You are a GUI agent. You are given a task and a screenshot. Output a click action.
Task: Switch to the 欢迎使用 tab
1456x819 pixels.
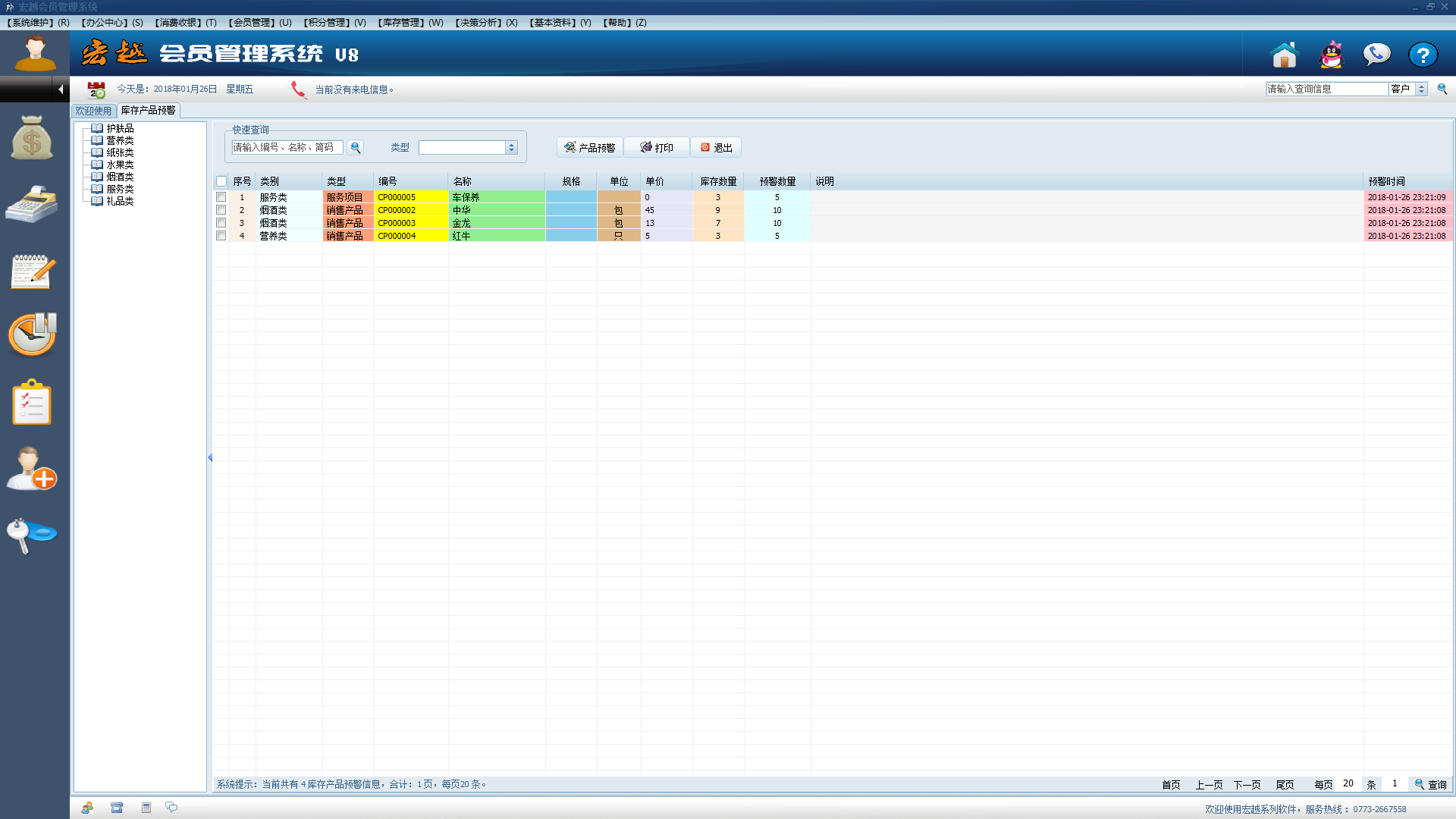tap(93, 111)
